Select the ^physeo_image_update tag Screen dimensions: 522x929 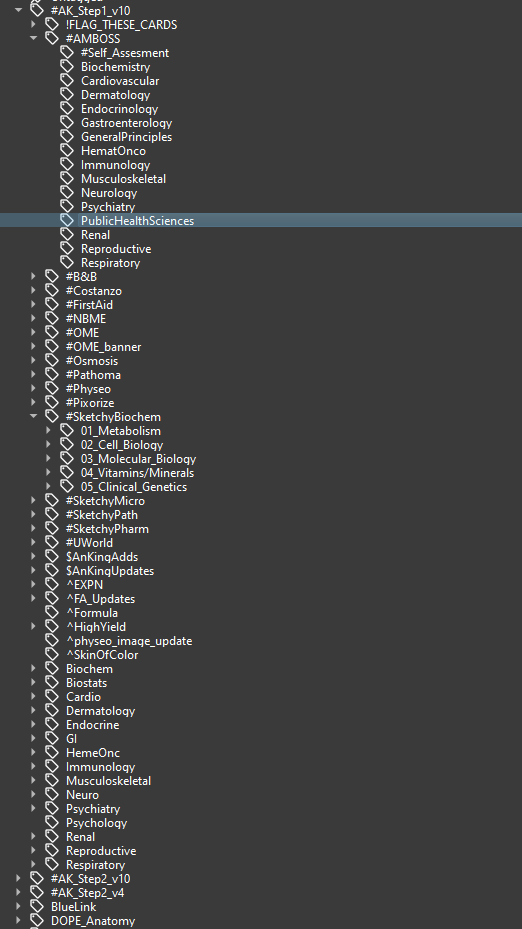pyautogui.click(x=129, y=640)
